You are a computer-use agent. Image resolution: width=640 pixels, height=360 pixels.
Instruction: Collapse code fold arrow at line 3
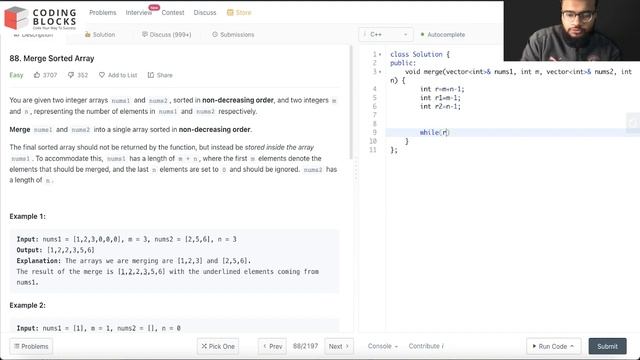tap(380, 72)
